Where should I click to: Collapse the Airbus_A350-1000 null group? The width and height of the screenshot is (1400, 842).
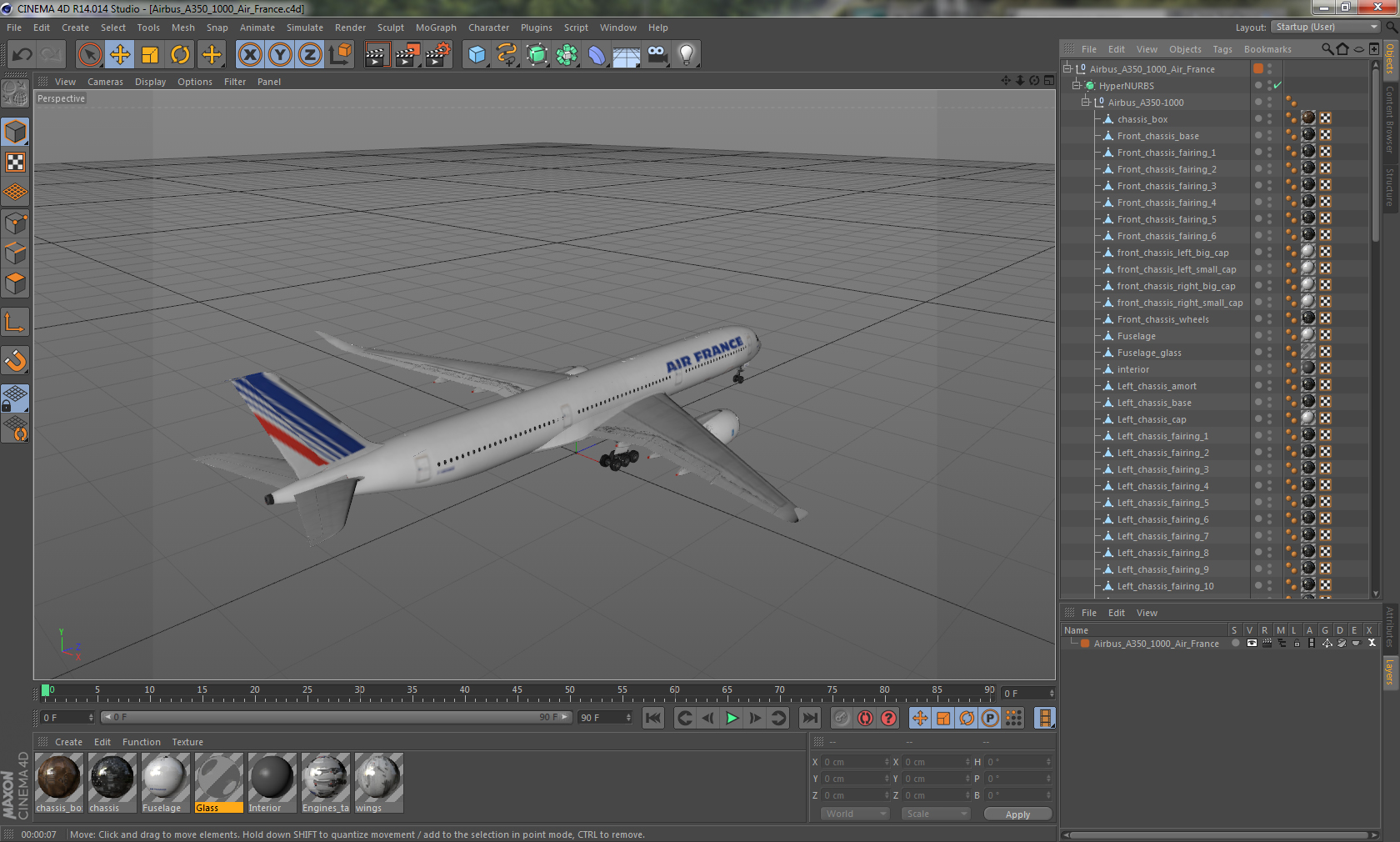click(x=1086, y=102)
